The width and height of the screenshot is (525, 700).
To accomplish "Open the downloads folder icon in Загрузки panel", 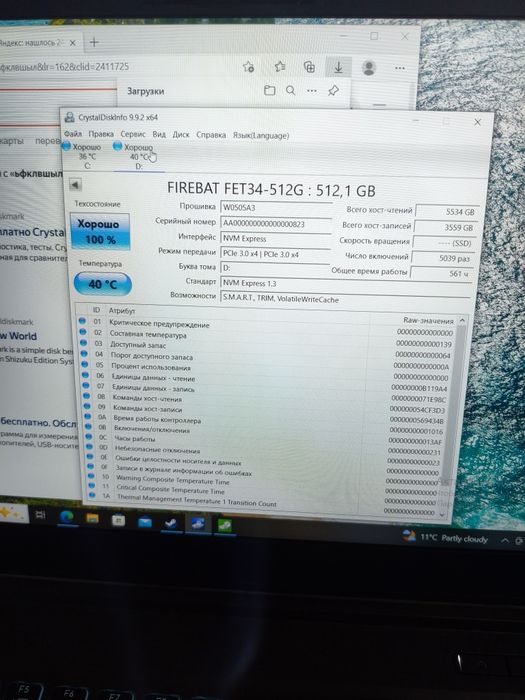I will coord(269,90).
